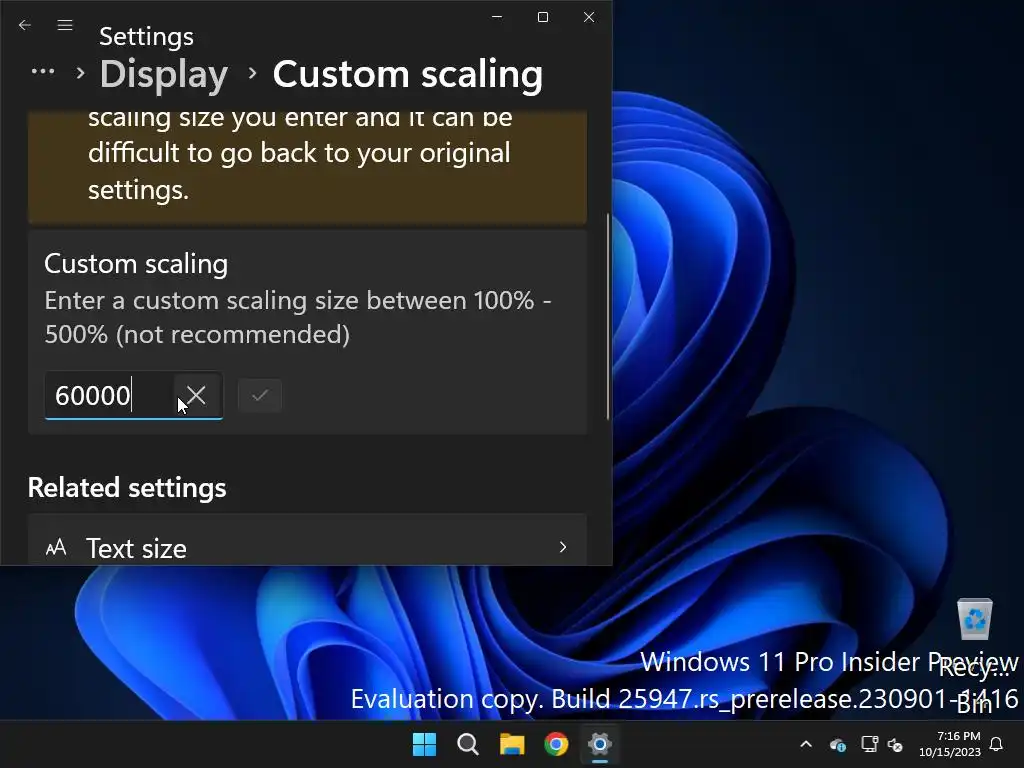
Task: Close the Settings window
Action: [x=589, y=17]
